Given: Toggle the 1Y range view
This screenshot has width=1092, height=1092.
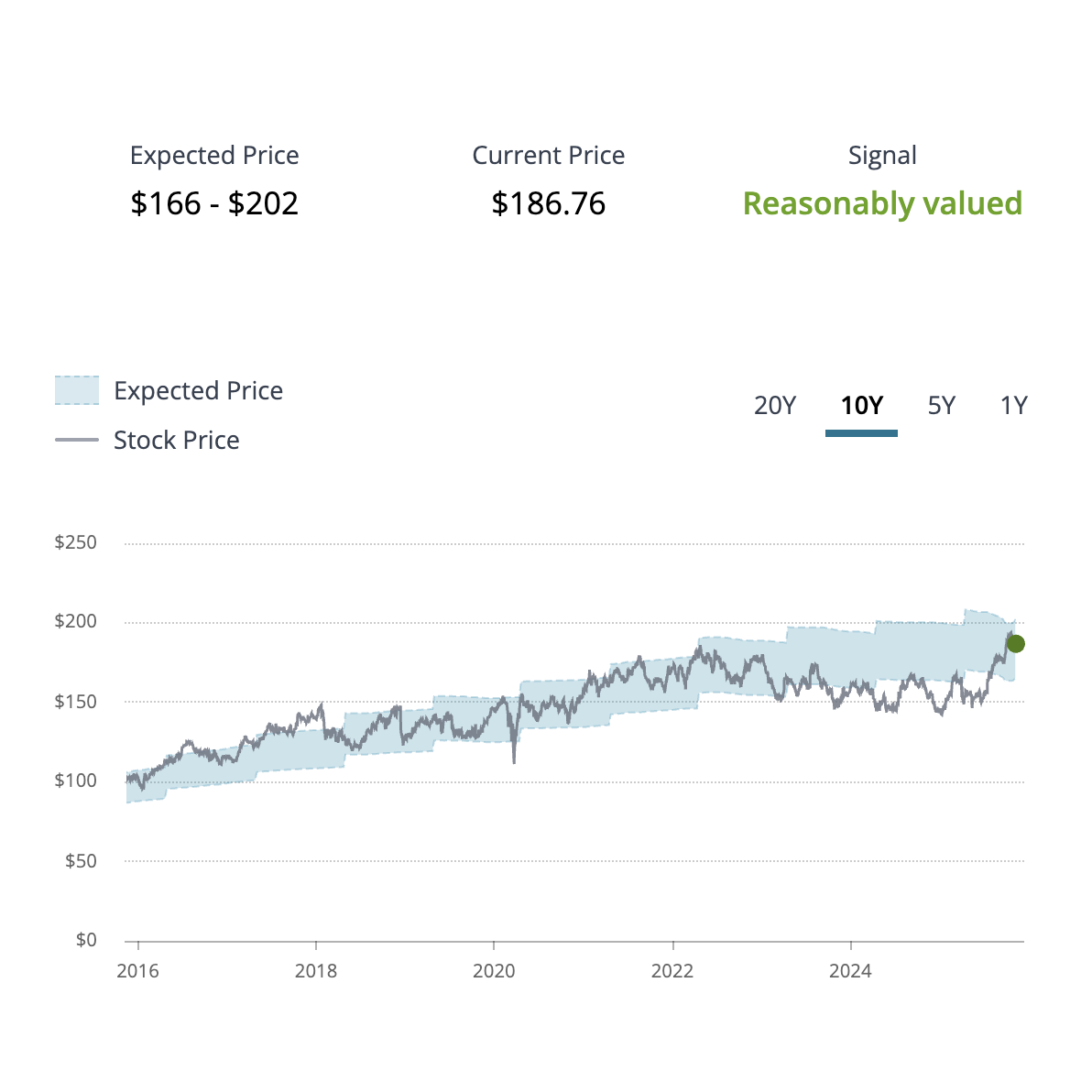Looking at the screenshot, I should coord(1015,405).
